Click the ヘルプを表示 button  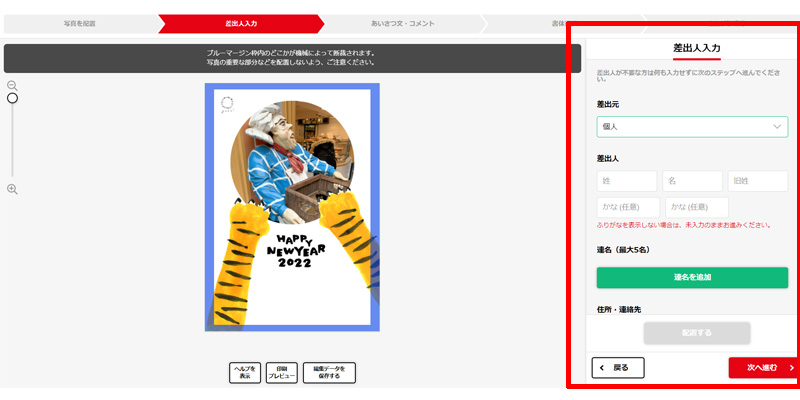[245, 372]
